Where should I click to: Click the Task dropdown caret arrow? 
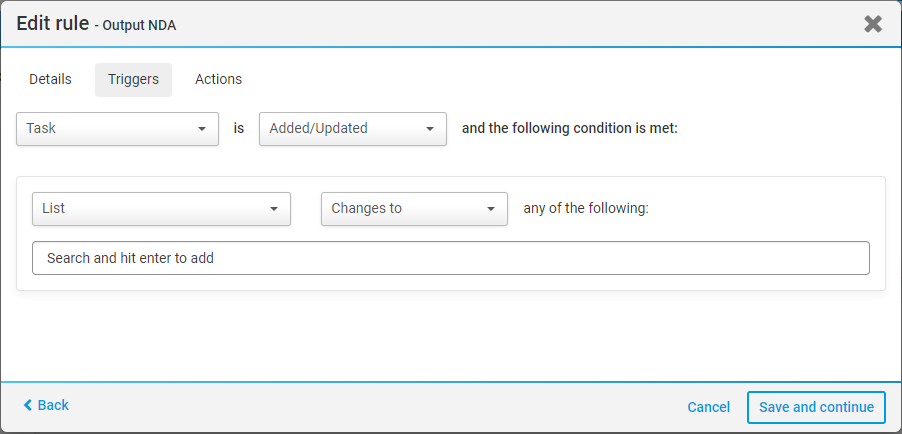coord(202,129)
